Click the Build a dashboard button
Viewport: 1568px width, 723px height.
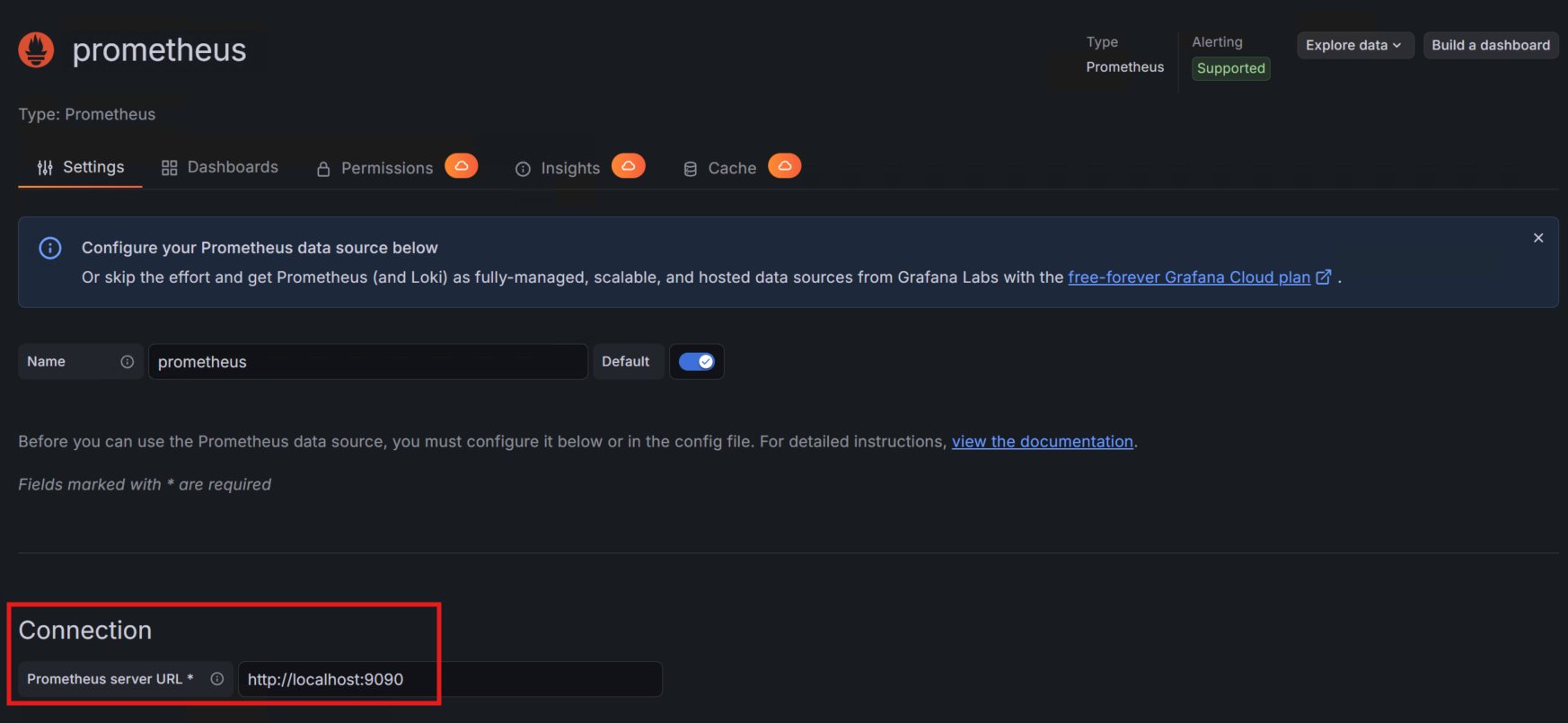click(1491, 45)
